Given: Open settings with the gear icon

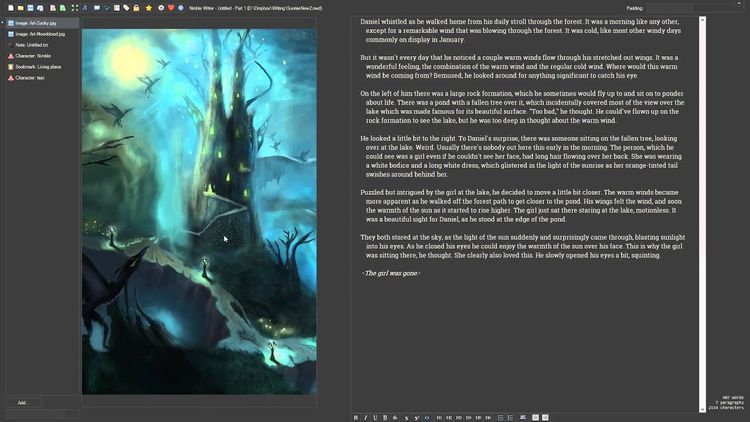Looking at the screenshot, I should point(161,8).
